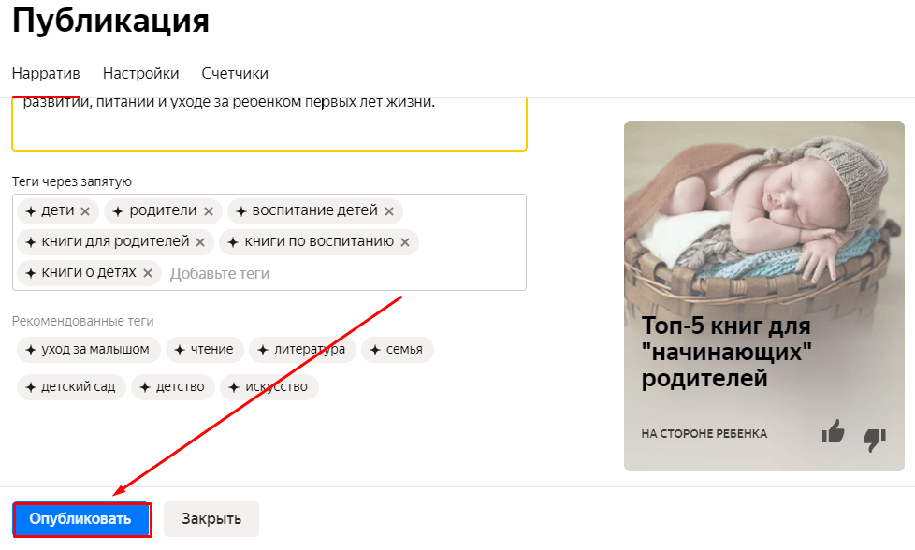Remove the "родители" tag with its x icon

pos(208,211)
